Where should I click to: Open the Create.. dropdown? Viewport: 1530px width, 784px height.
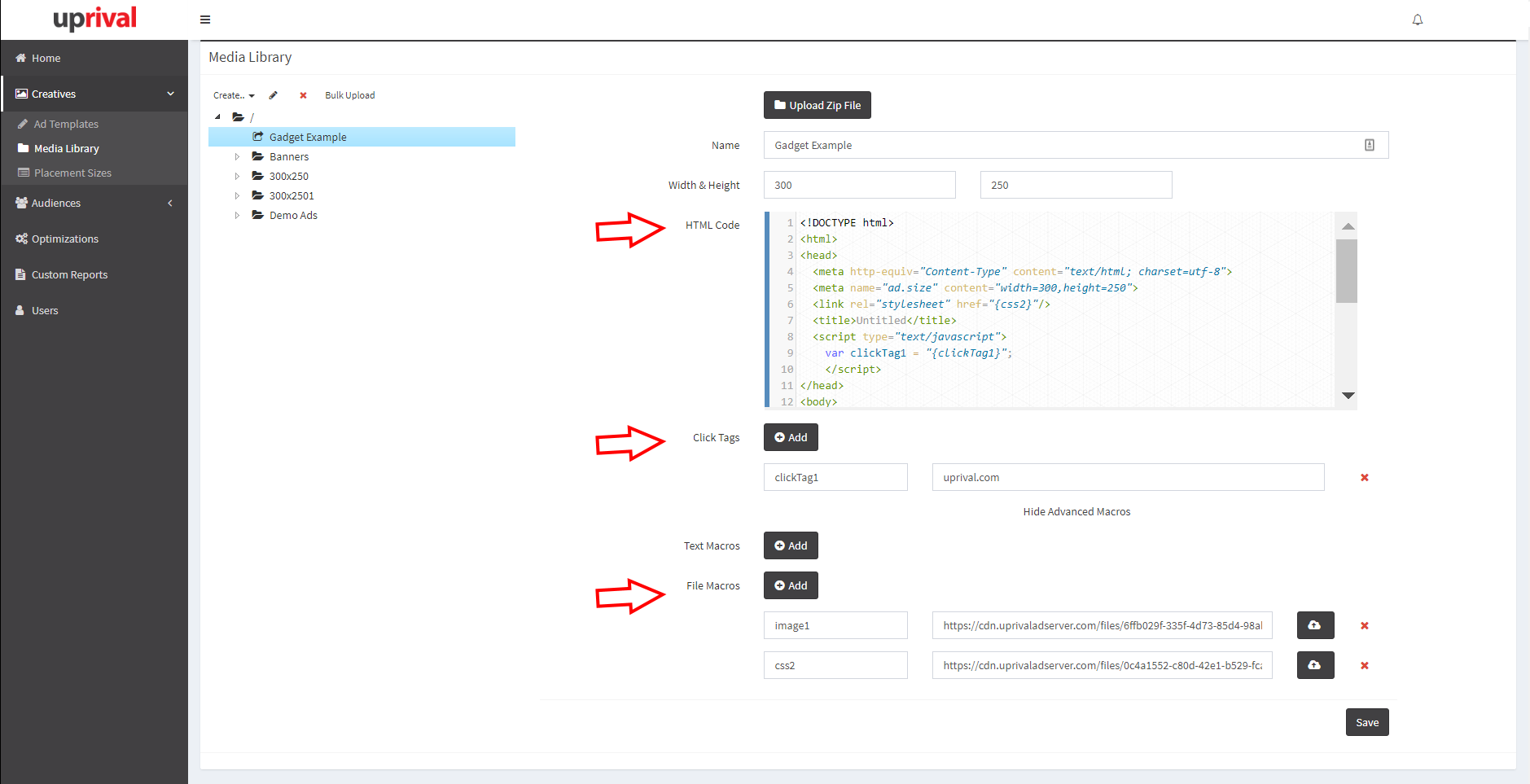pyautogui.click(x=234, y=95)
